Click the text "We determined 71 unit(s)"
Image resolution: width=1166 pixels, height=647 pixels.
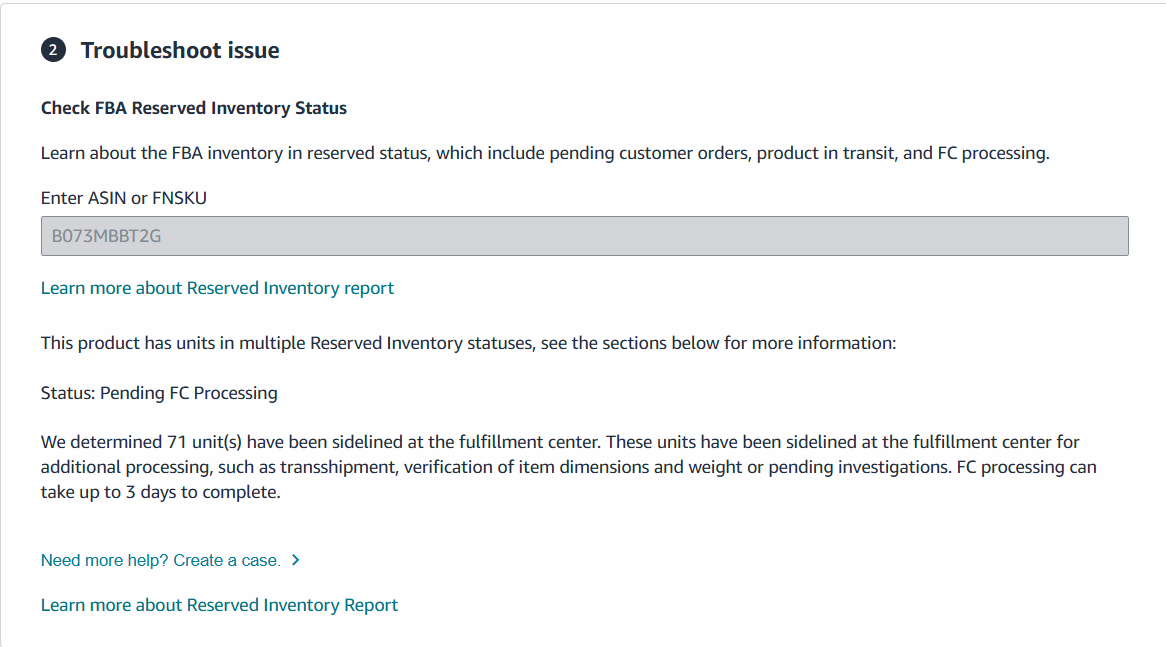pyautogui.click(x=141, y=442)
